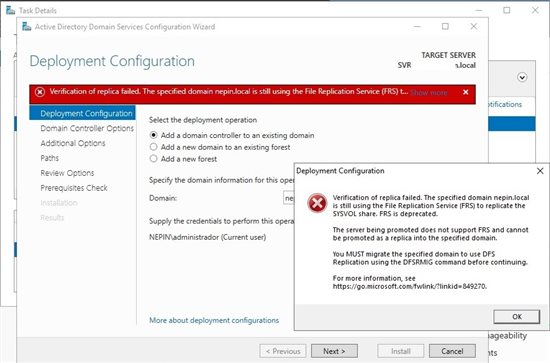Maximize the Configuration Wizard window
This screenshot has width=550, height=363.
[445, 26]
